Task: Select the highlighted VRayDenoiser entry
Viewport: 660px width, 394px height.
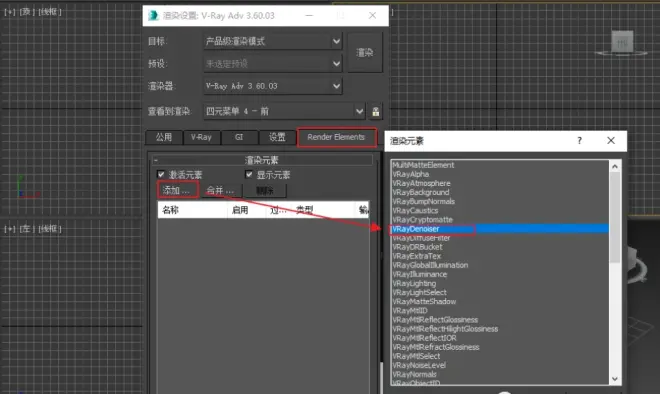Action: pyautogui.click(x=500, y=229)
